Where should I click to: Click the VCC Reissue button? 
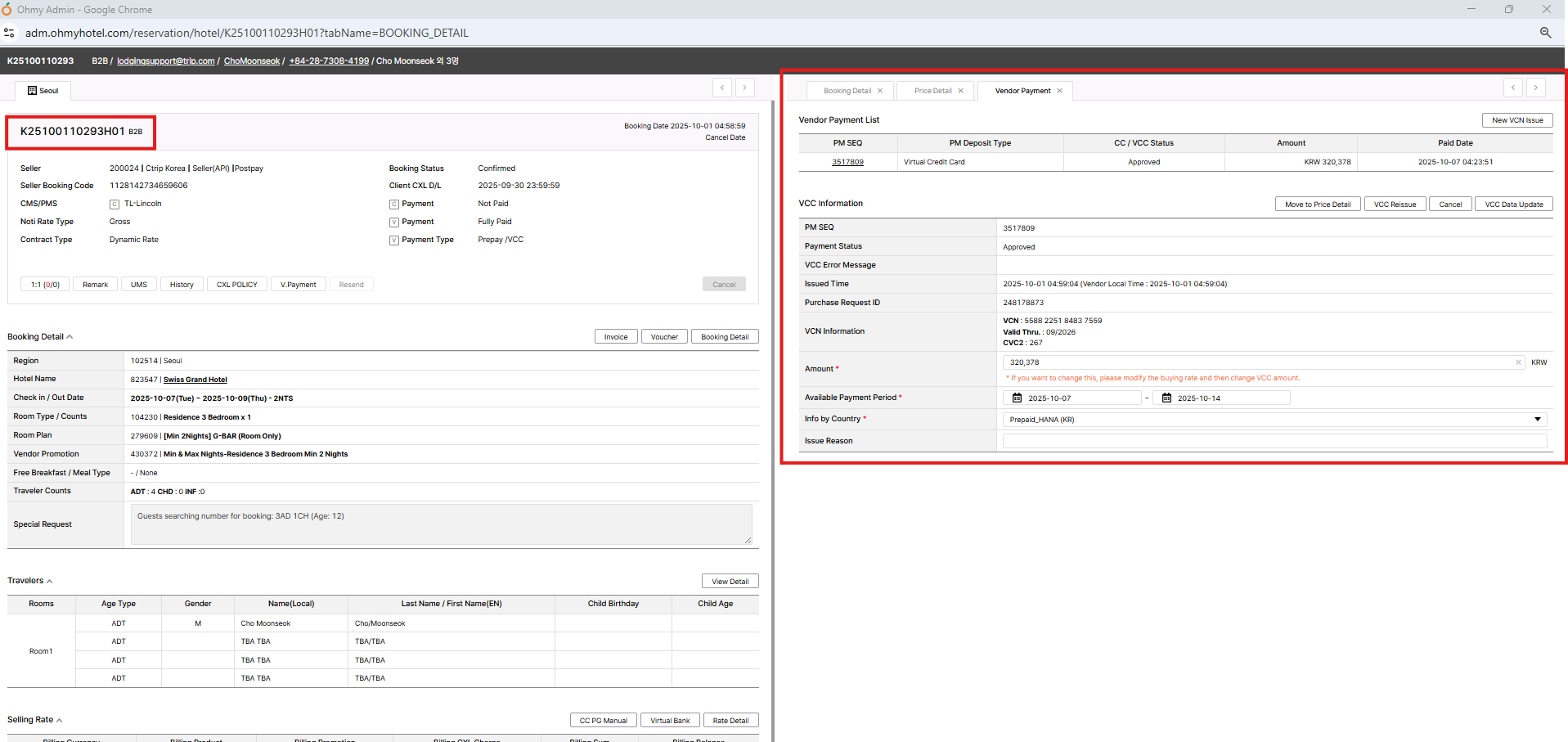[x=1395, y=205]
